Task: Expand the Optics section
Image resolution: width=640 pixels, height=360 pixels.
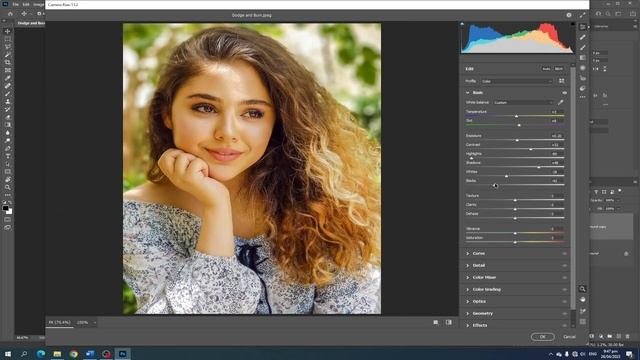Action: (x=468, y=302)
